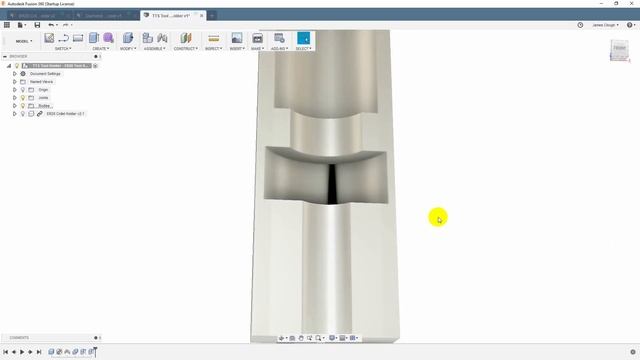Viewport: 640px width, 360px height.
Task: Select the ER20 Collet Holder component
Action: pos(65,114)
